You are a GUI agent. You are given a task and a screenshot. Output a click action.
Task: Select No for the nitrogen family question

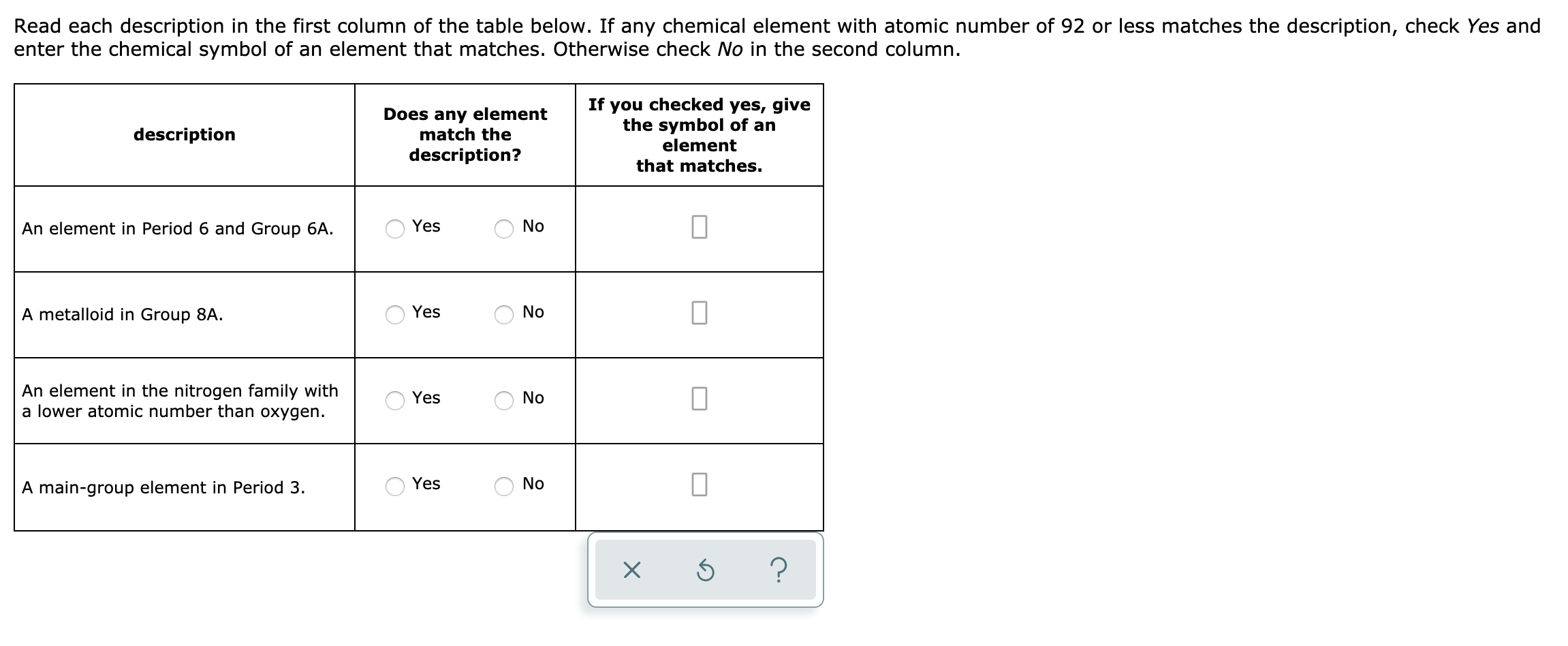click(503, 401)
